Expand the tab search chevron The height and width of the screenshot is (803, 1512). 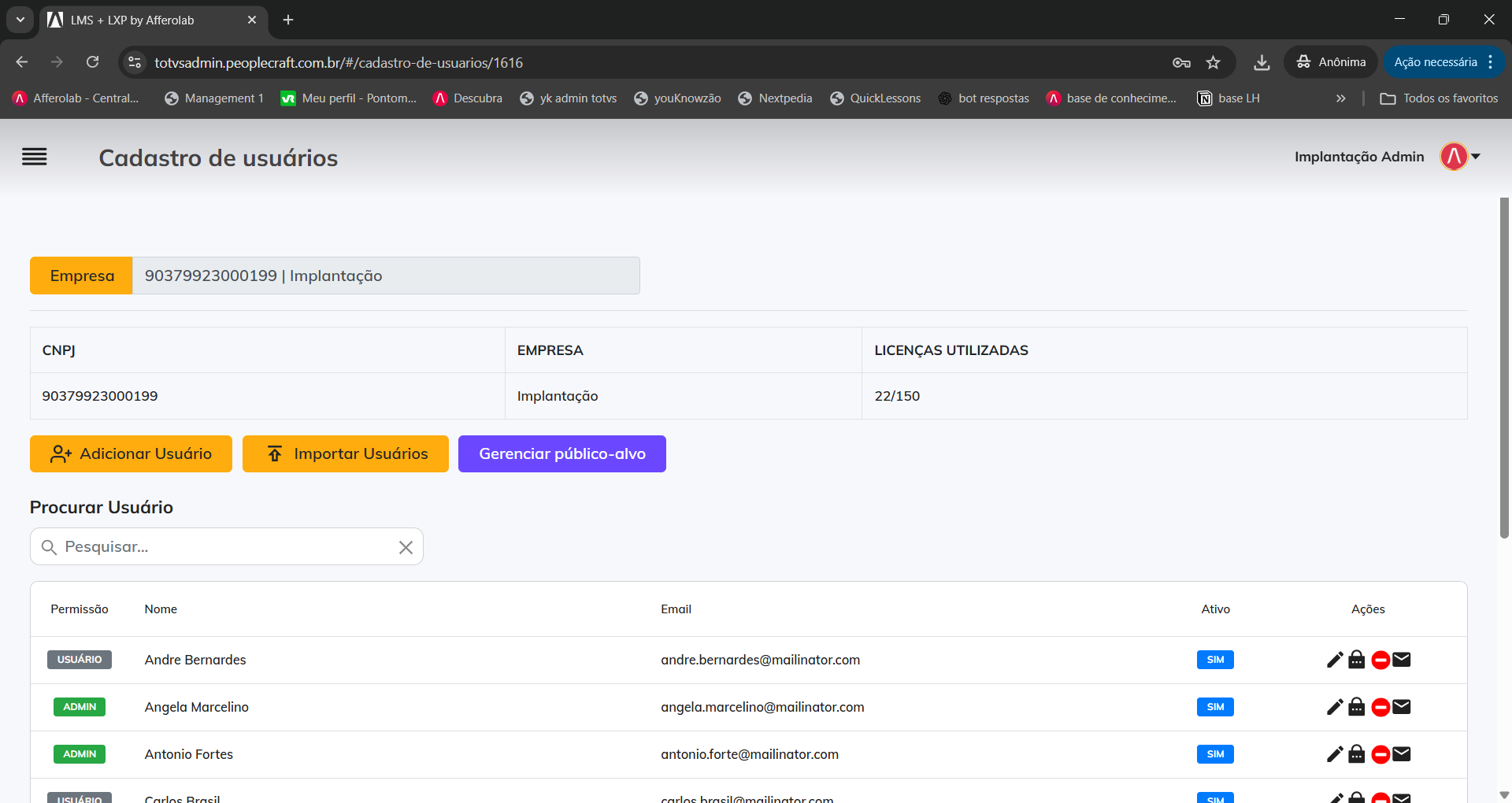click(x=20, y=20)
